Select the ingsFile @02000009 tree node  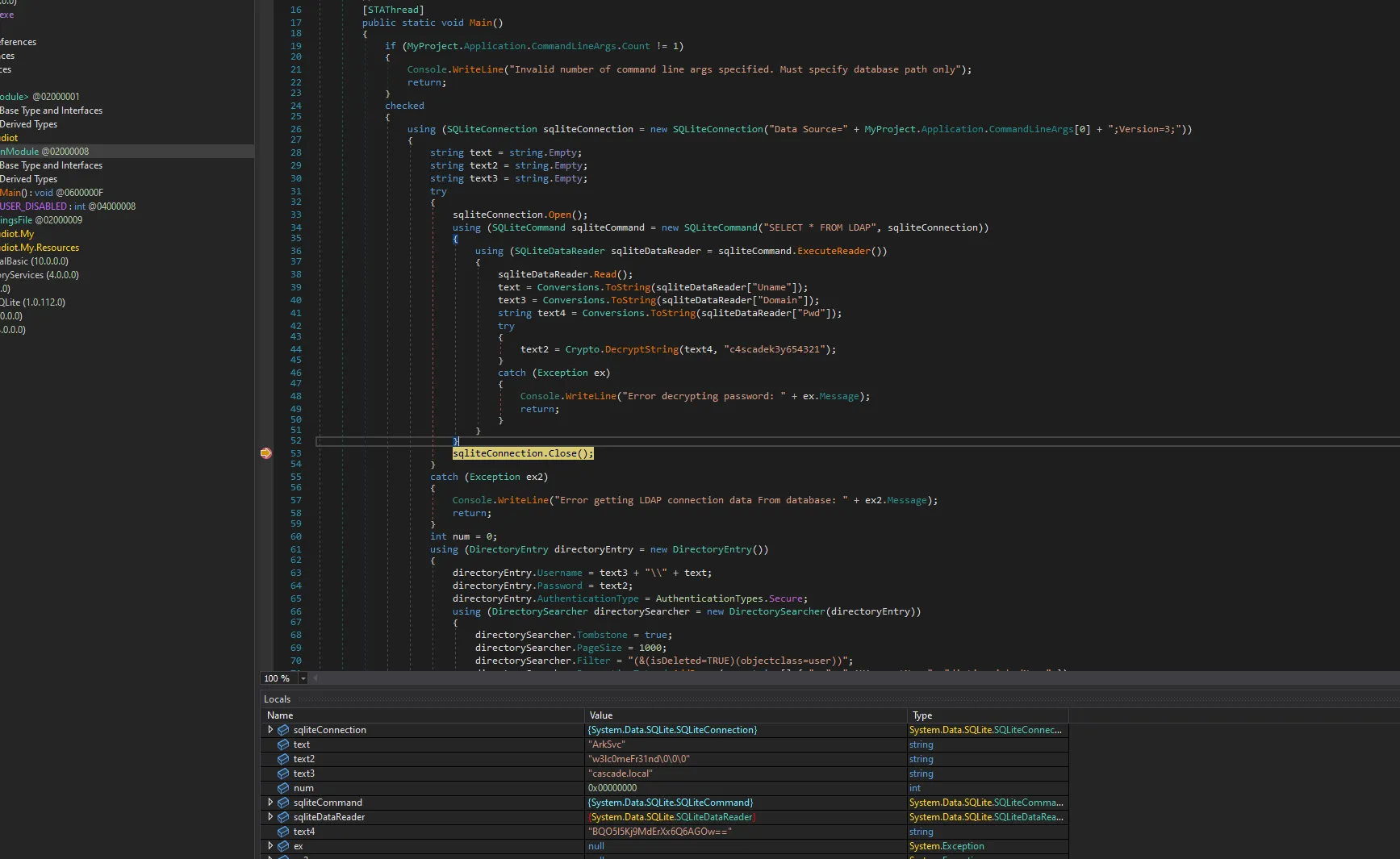pos(41,220)
